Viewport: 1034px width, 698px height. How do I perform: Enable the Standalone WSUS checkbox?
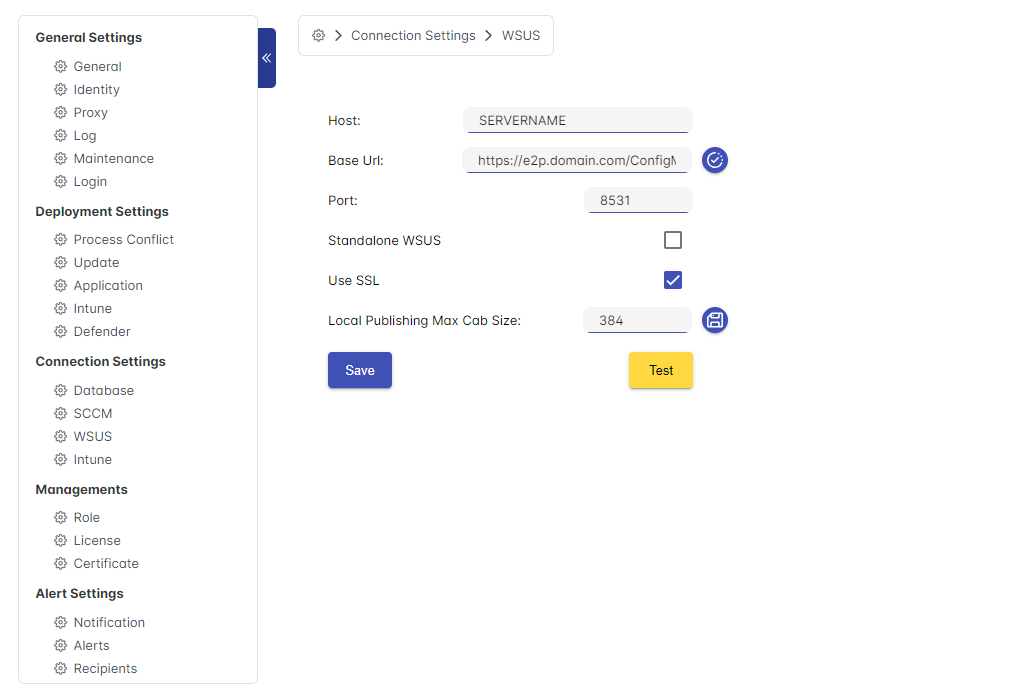(673, 240)
